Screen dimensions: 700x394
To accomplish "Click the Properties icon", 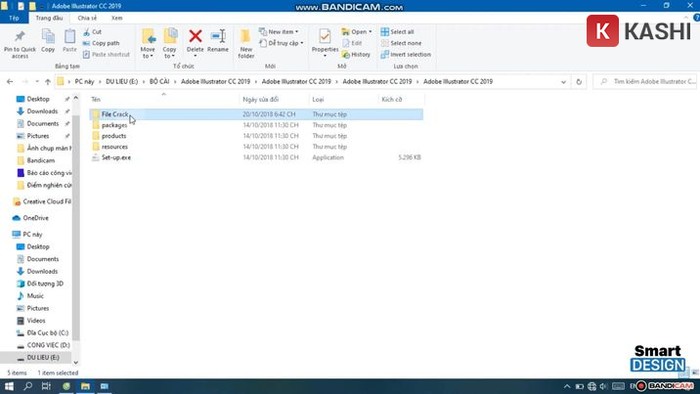I will (325, 37).
